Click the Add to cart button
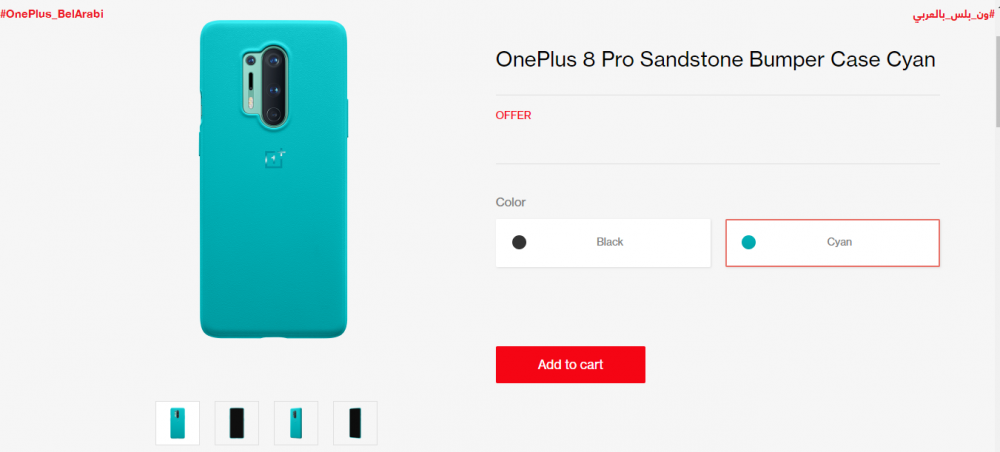1000x452 pixels. 570,365
